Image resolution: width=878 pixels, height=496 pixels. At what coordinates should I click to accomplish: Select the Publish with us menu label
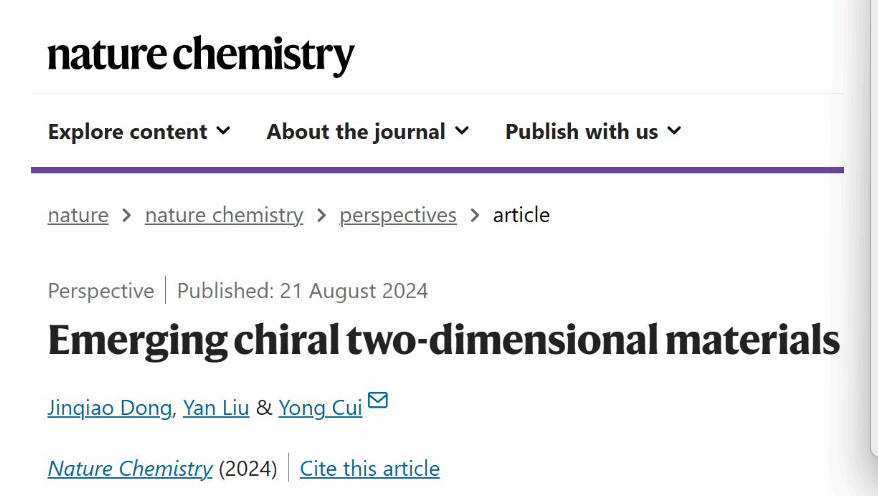(x=581, y=132)
